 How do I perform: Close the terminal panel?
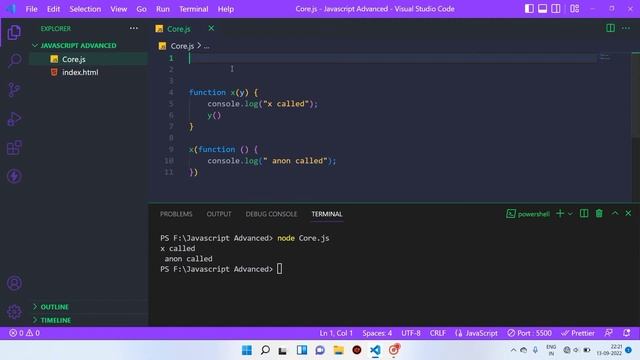[628, 213]
